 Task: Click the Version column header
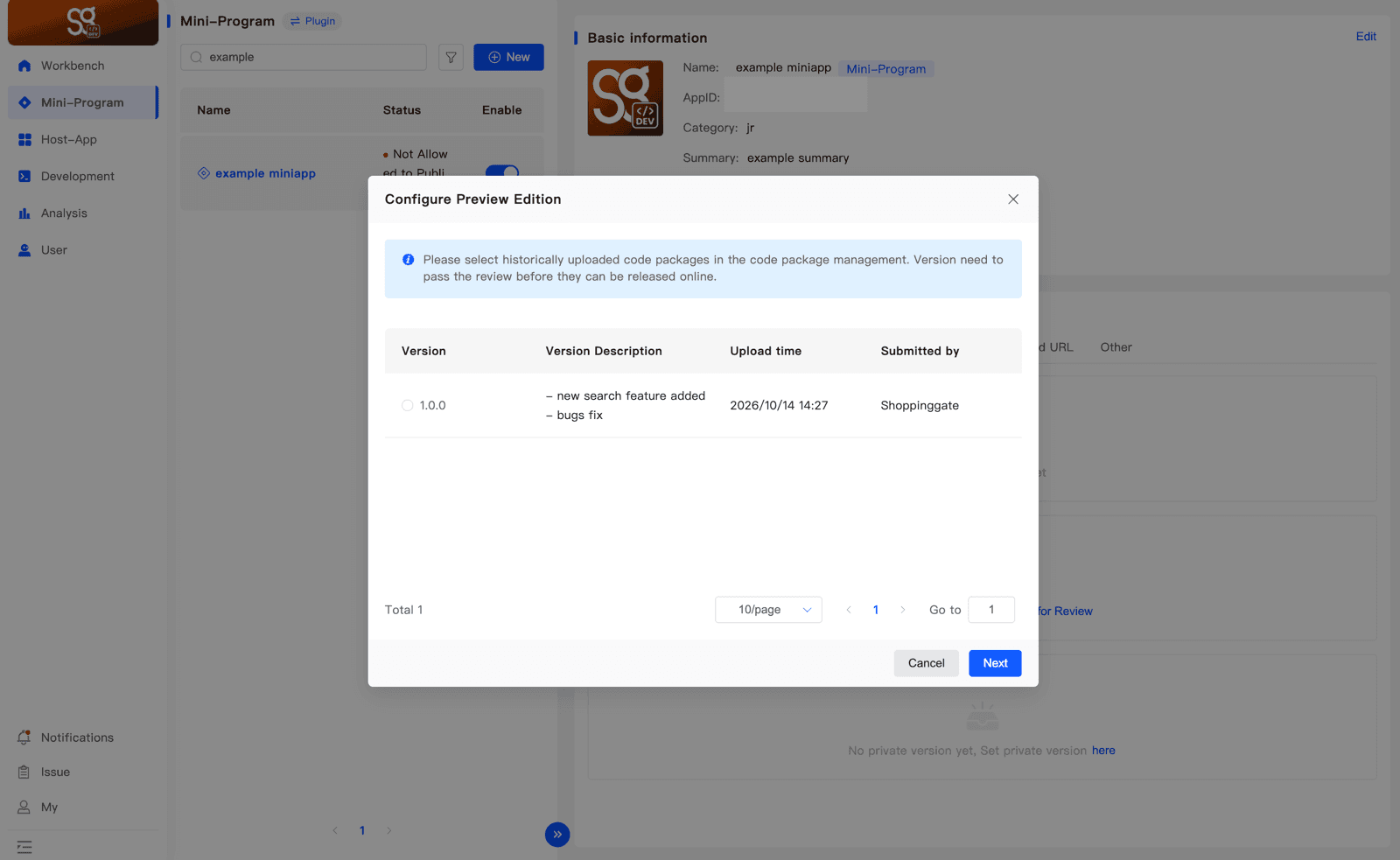423,351
